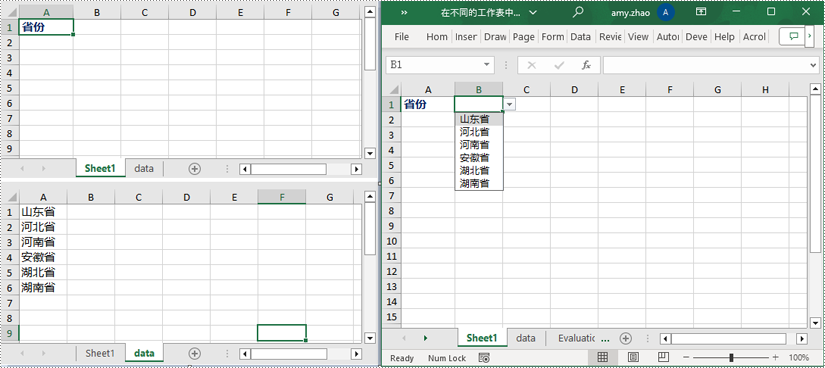Click the horizontal scroll right arrow in the right workbook
This screenshot has height=368, width=825.
(x=801, y=339)
